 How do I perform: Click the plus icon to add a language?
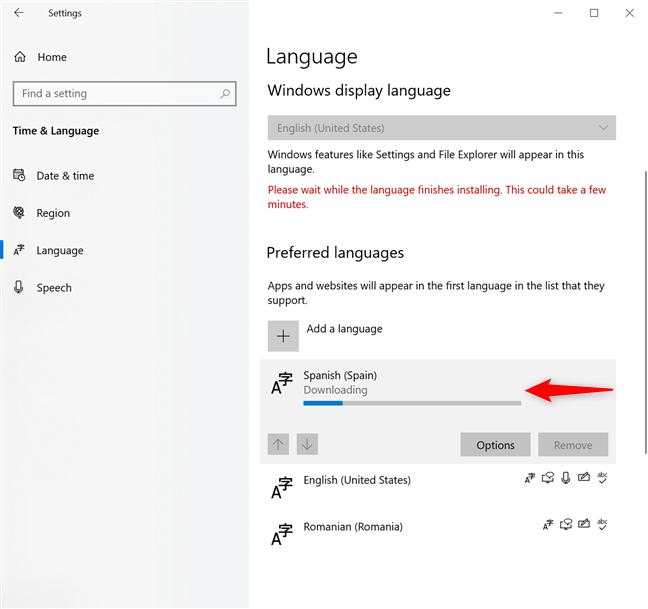coord(283,336)
